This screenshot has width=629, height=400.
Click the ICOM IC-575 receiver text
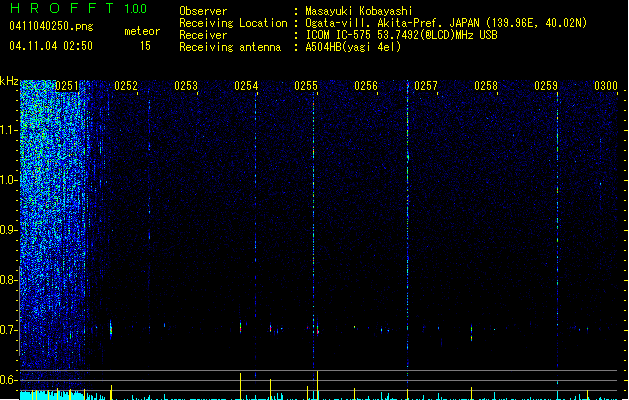click(x=402, y=35)
